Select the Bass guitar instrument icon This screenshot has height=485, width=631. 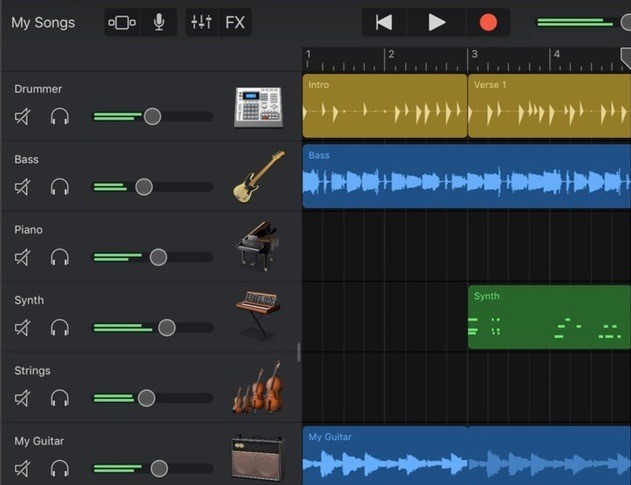pos(258,177)
